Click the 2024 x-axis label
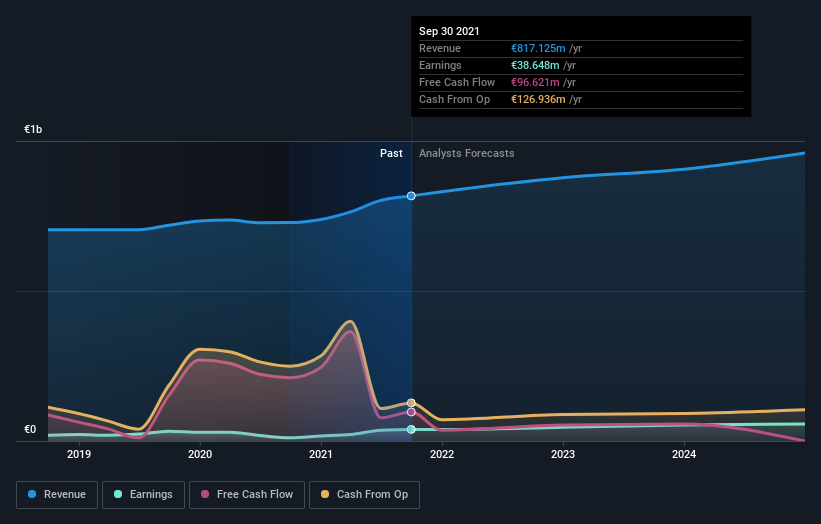Screen dimensions: 821x524 684,454
